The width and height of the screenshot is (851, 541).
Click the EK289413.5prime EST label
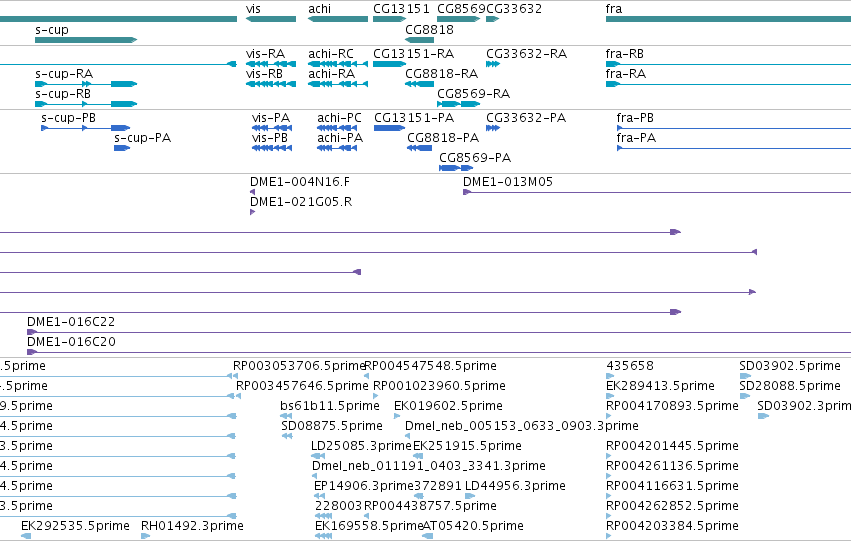pyautogui.click(x=661, y=386)
